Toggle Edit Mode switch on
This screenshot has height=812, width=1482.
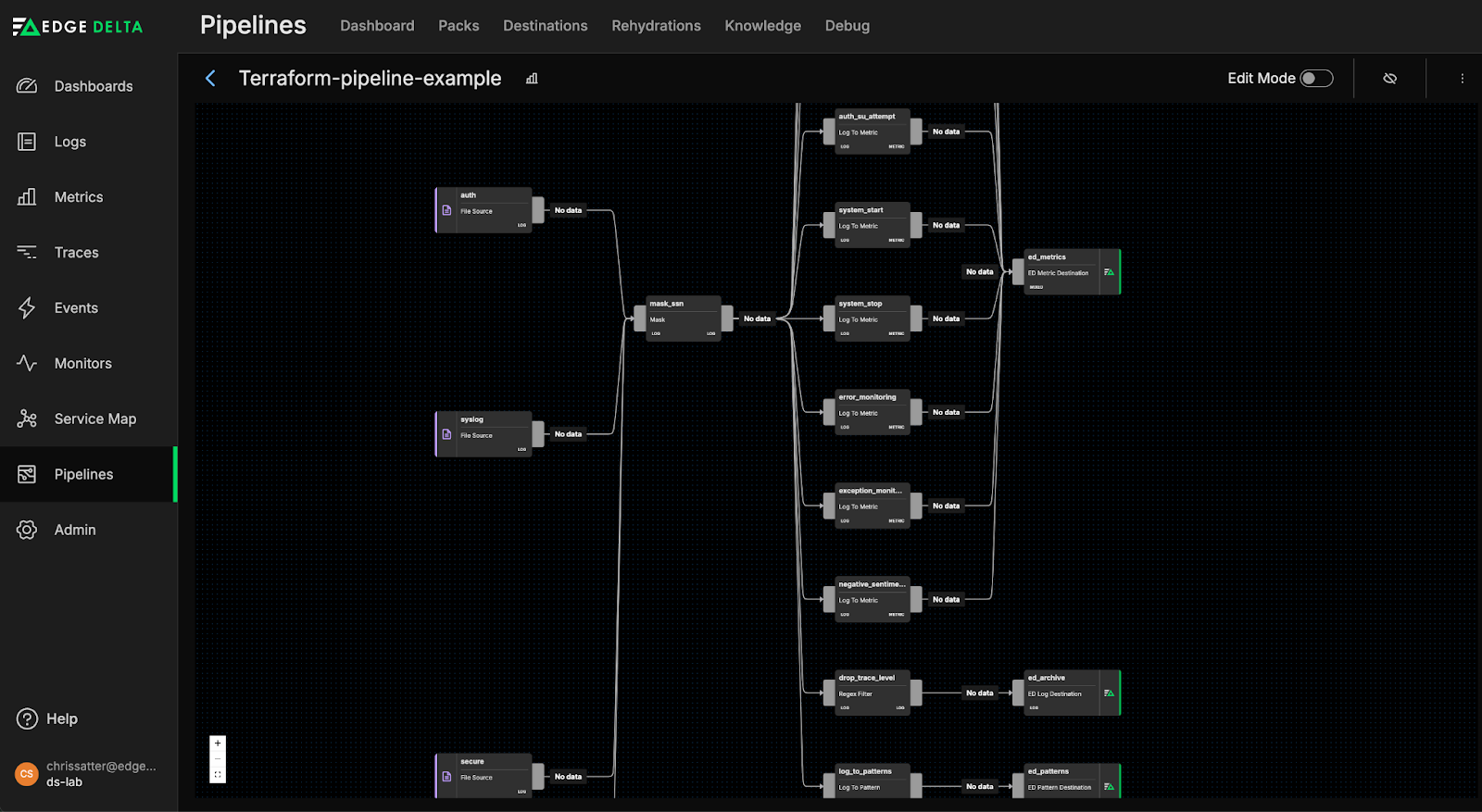(1315, 79)
